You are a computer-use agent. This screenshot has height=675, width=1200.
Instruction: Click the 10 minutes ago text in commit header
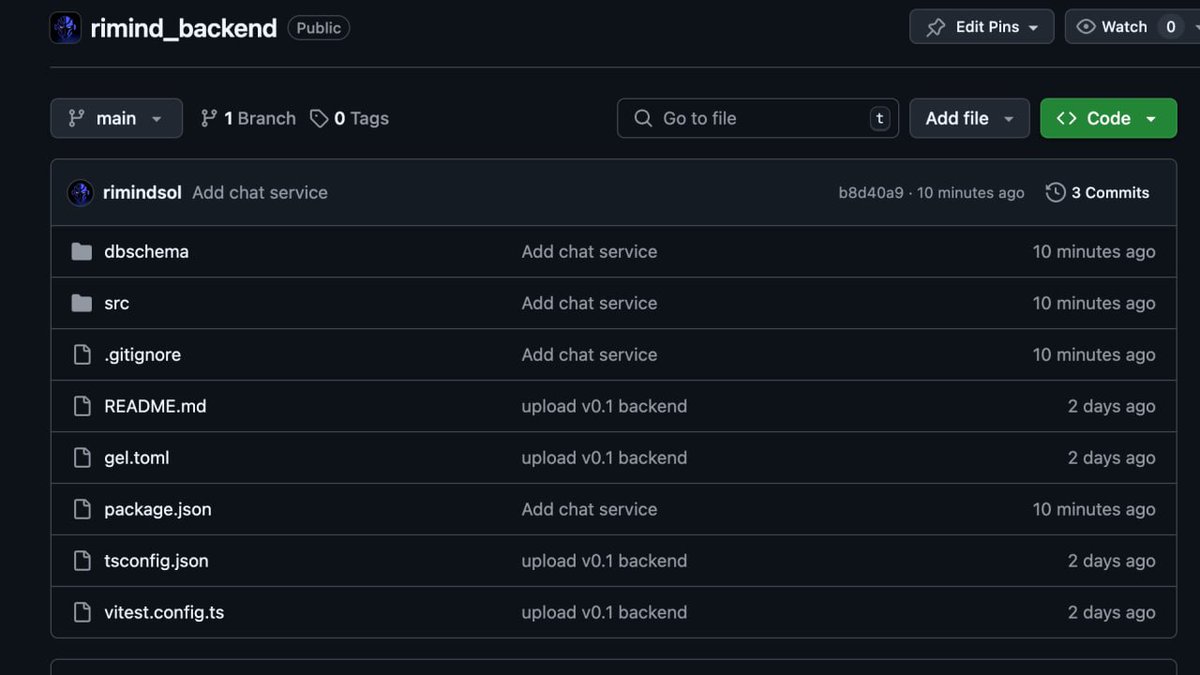[x=970, y=193]
